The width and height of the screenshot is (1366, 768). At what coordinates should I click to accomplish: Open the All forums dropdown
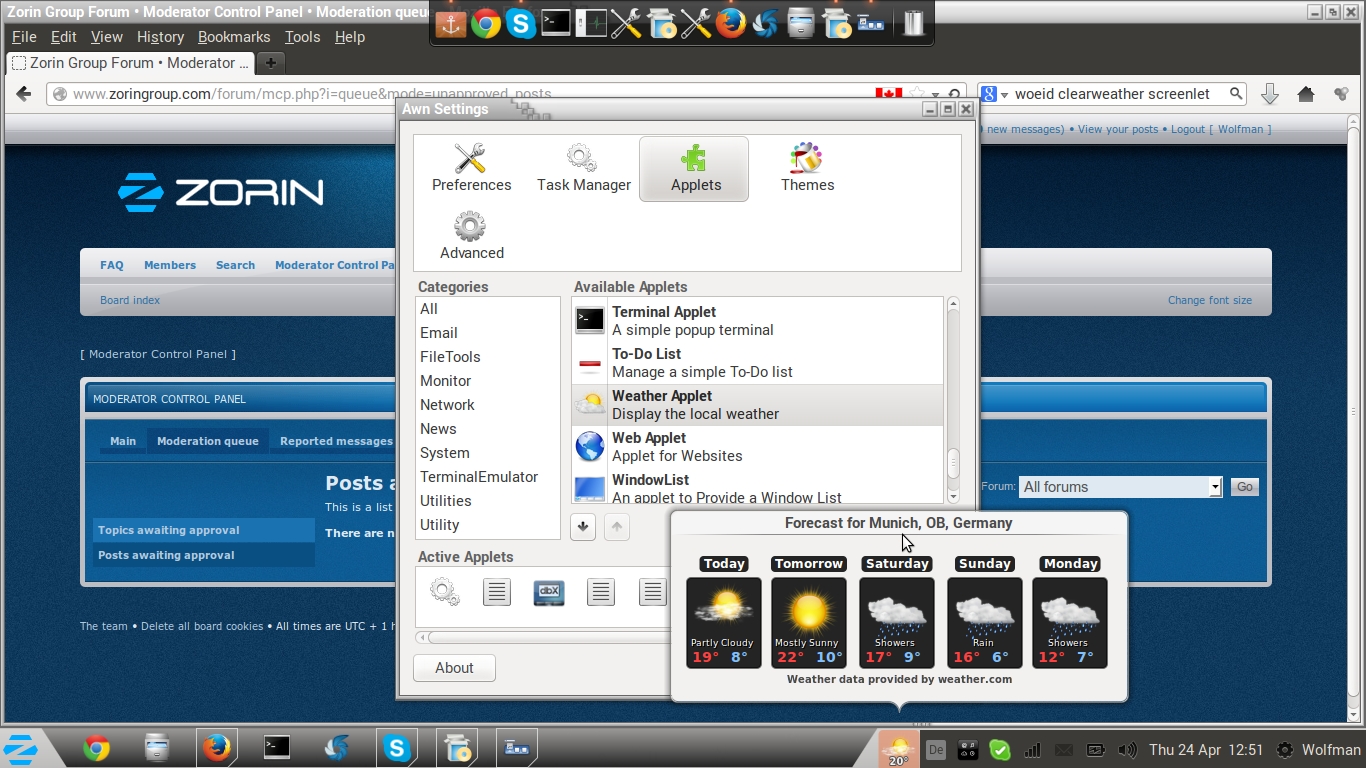click(1121, 487)
